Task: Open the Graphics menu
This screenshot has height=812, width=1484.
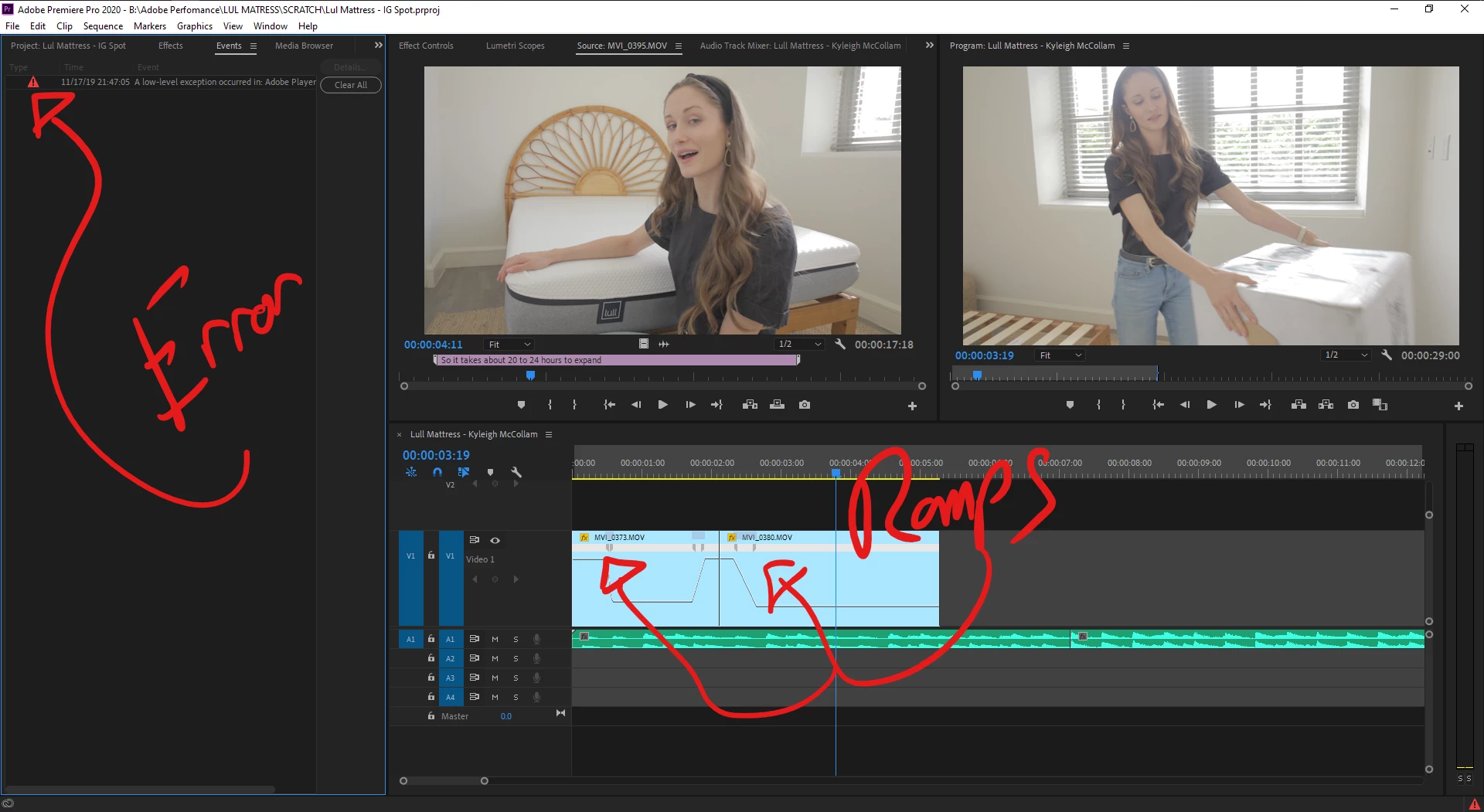Action: (194, 25)
